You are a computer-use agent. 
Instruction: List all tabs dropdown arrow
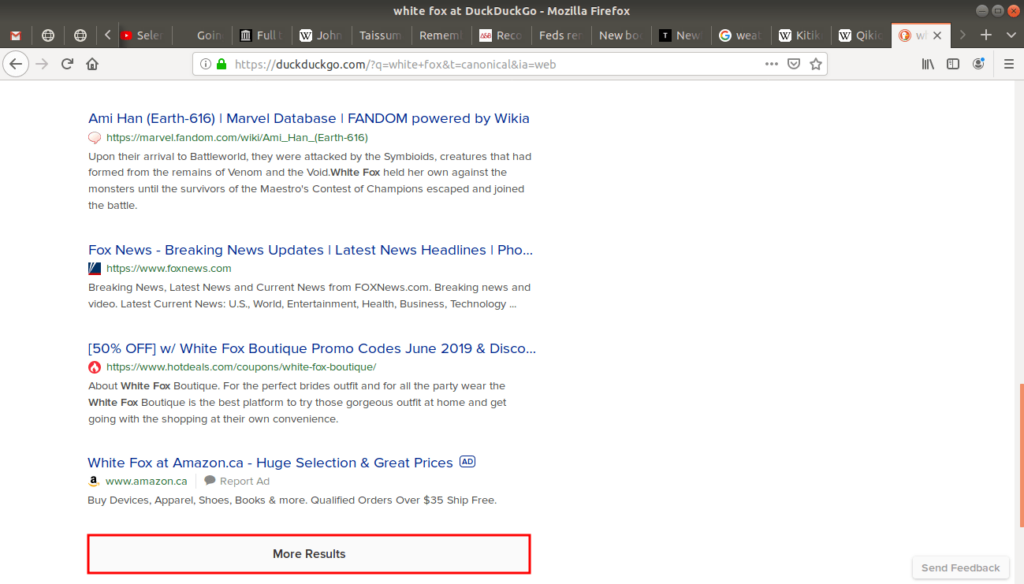point(1011,35)
